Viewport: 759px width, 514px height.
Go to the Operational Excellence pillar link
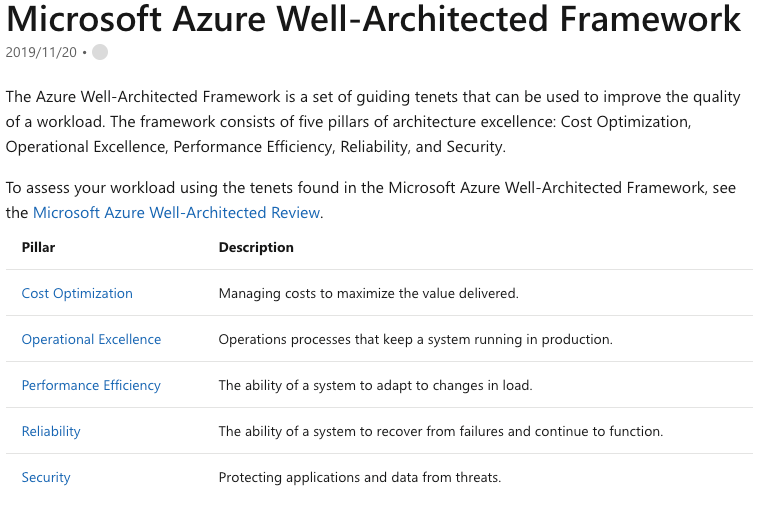(91, 339)
